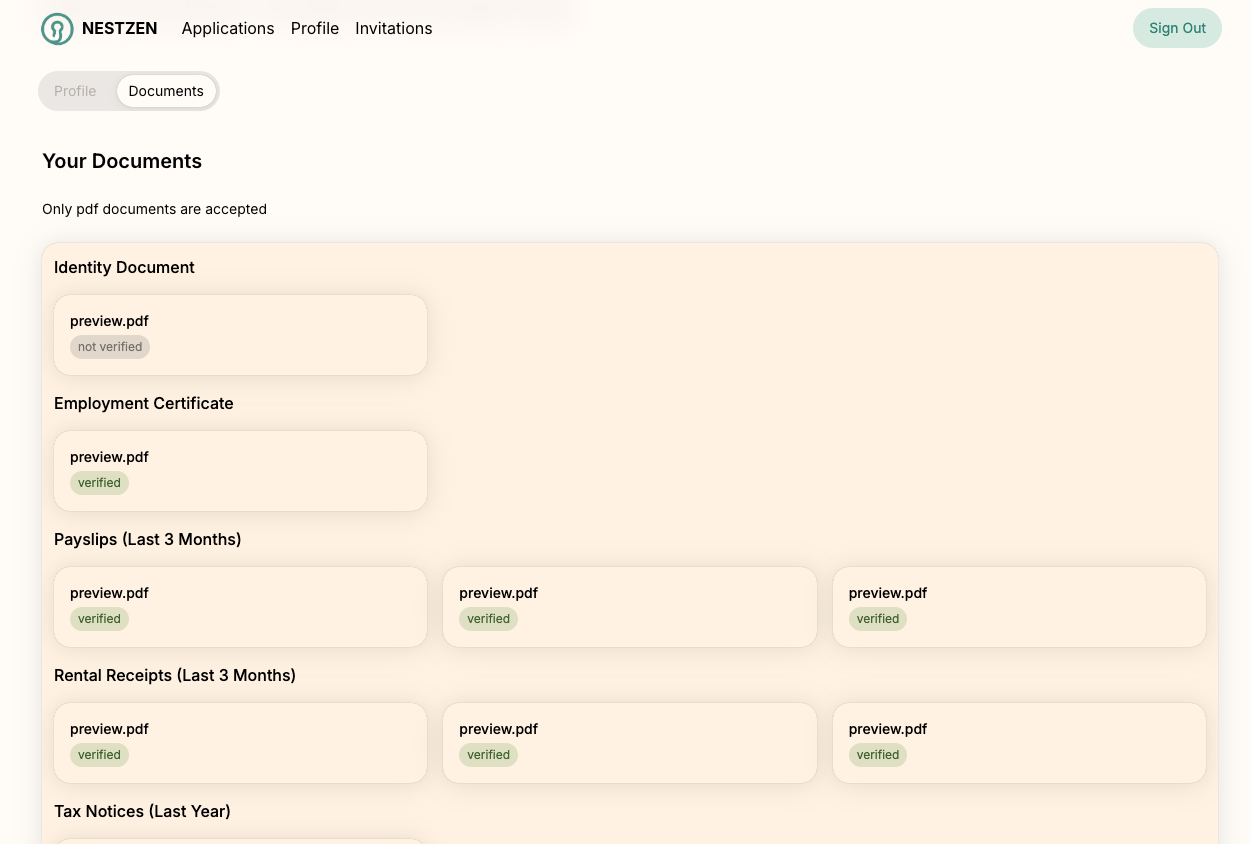Switch to the Profile tab

(x=75, y=91)
